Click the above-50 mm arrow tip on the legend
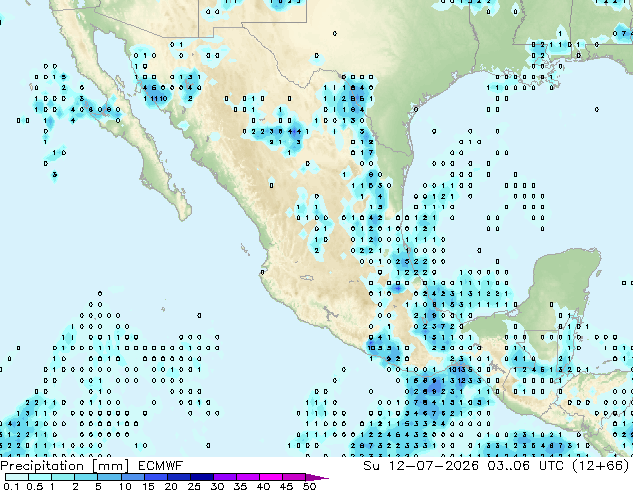This screenshot has width=634, height=490. [x=317, y=478]
